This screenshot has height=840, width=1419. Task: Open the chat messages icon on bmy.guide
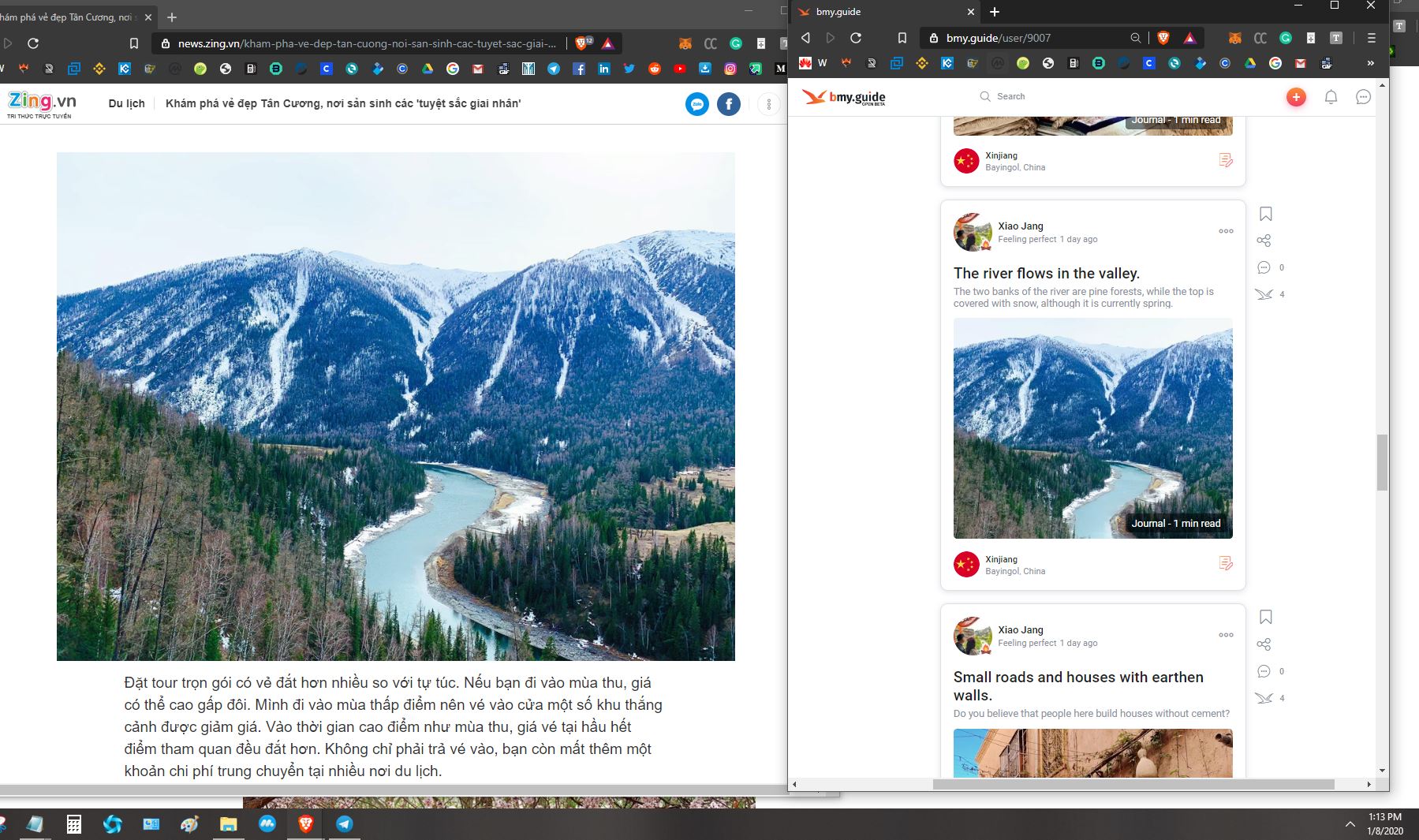click(x=1363, y=97)
